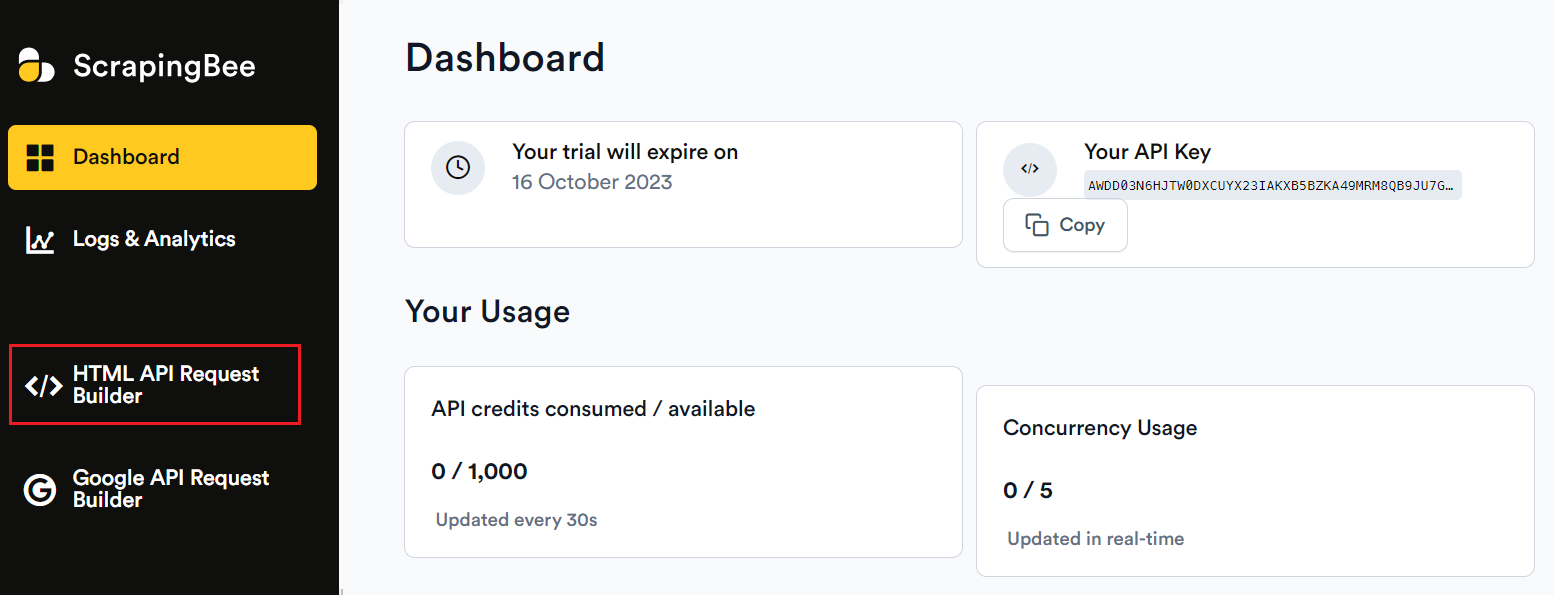
Task: Select the truncated API key text field
Action: tap(1271, 185)
